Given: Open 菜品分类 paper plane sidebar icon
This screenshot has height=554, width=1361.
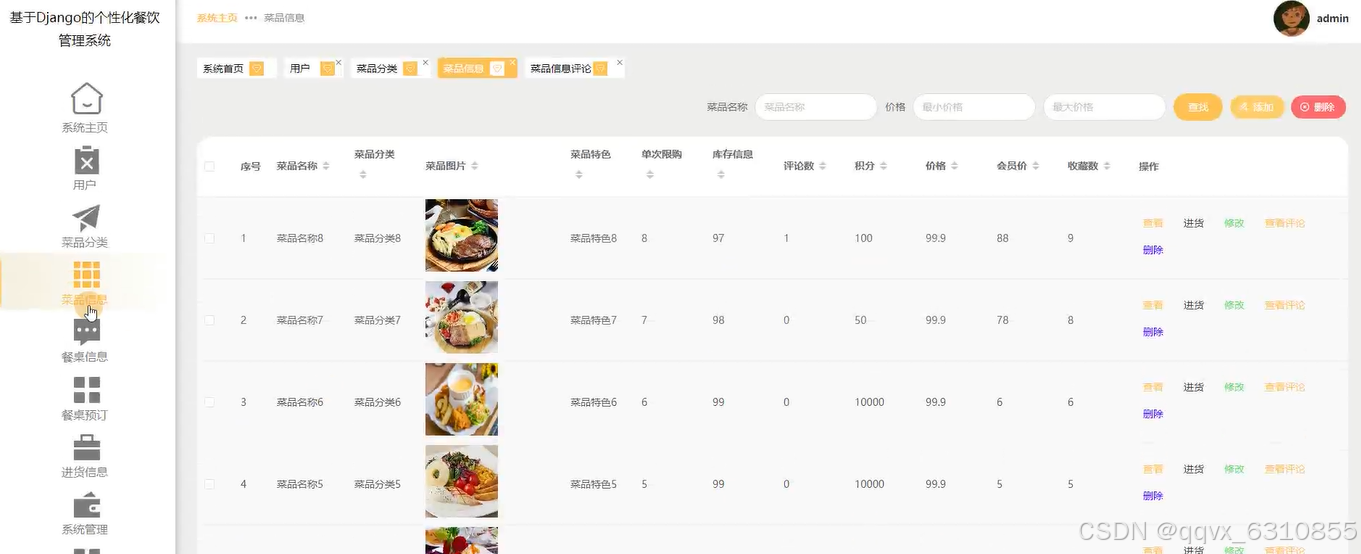Looking at the screenshot, I should click(x=87, y=218).
